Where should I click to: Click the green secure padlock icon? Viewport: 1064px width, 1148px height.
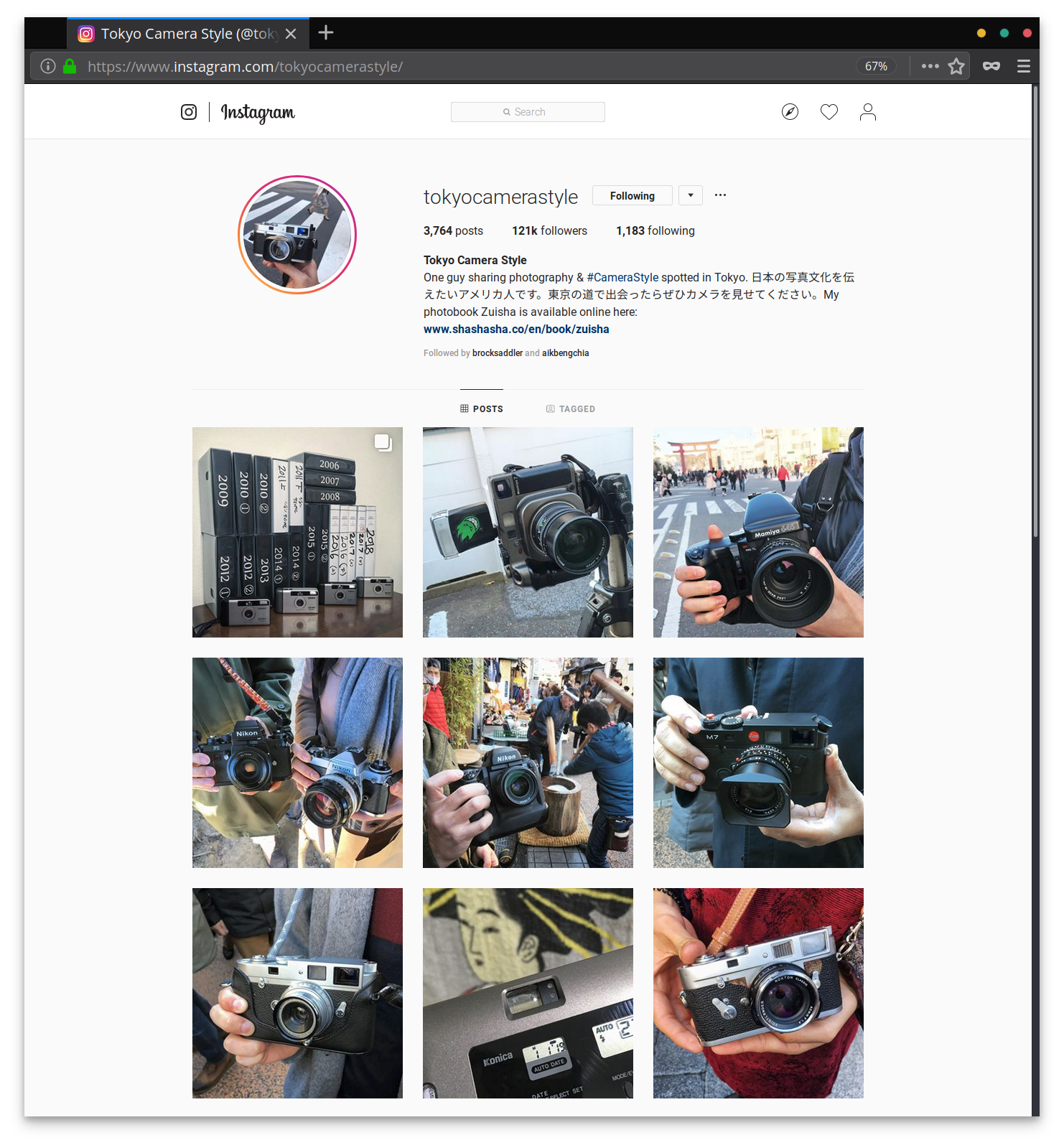click(70, 66)
